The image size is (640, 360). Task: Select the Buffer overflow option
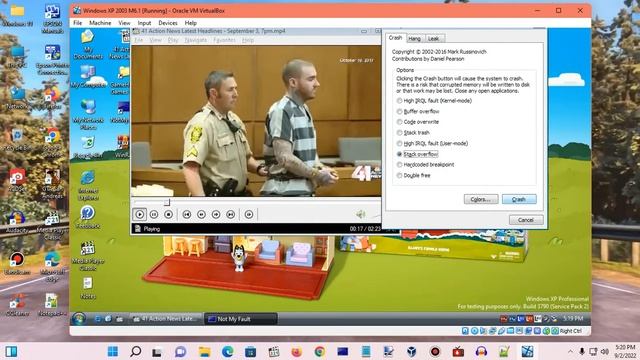(418, 111)
